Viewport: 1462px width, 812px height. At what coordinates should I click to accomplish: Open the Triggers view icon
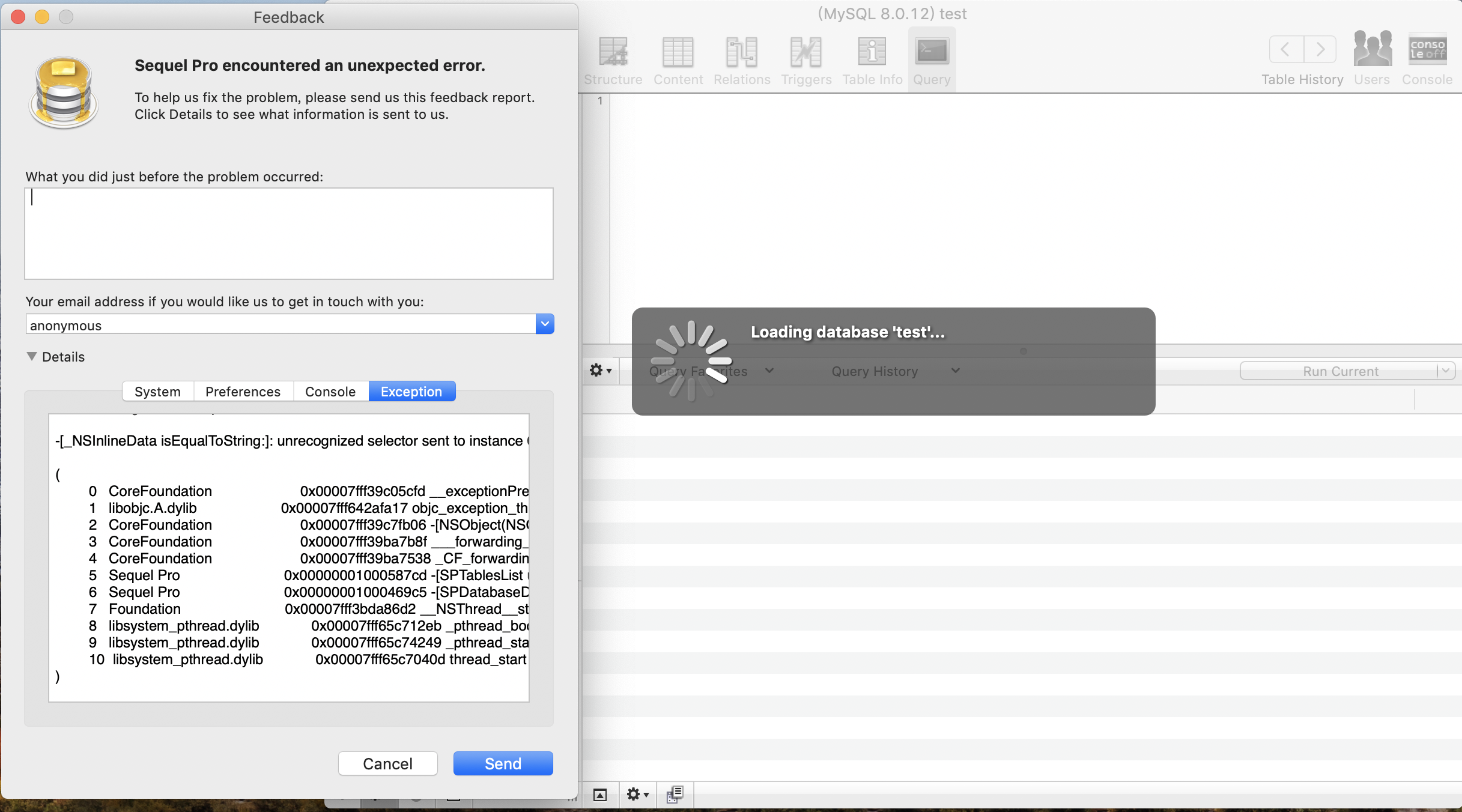pos(805,53)
